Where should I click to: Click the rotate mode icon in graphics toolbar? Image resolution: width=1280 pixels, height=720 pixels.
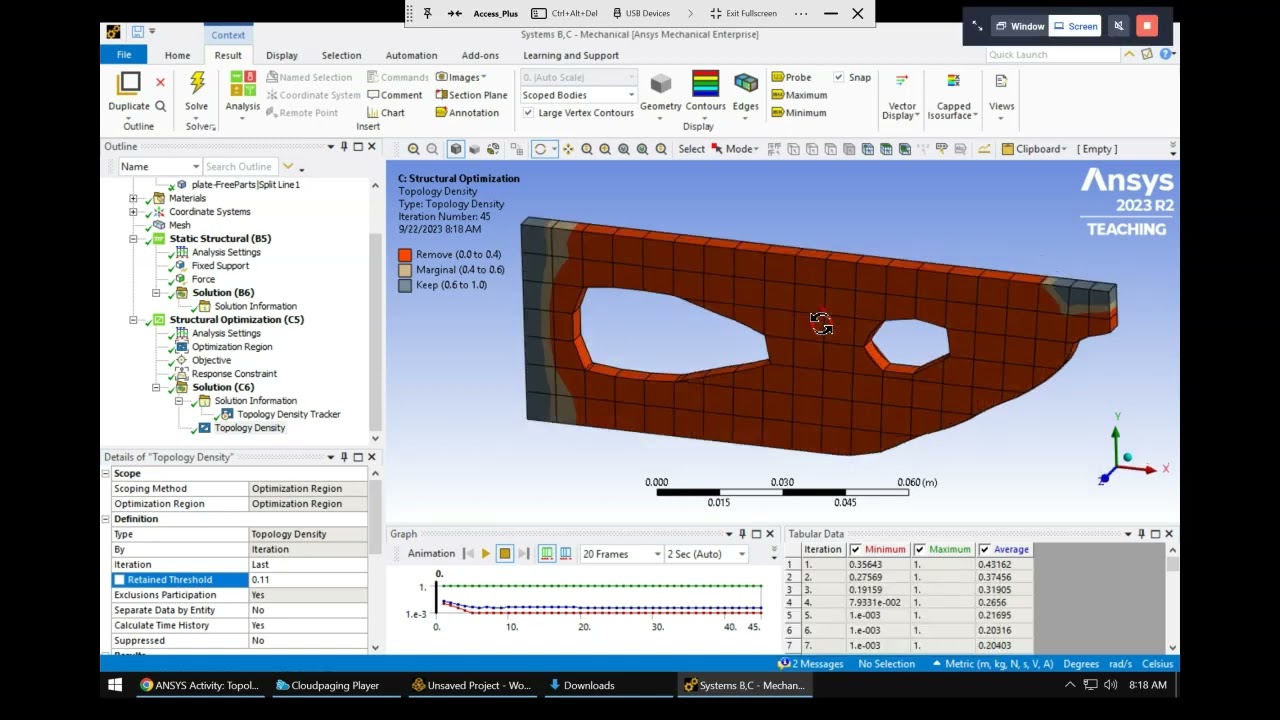[540, 149]
